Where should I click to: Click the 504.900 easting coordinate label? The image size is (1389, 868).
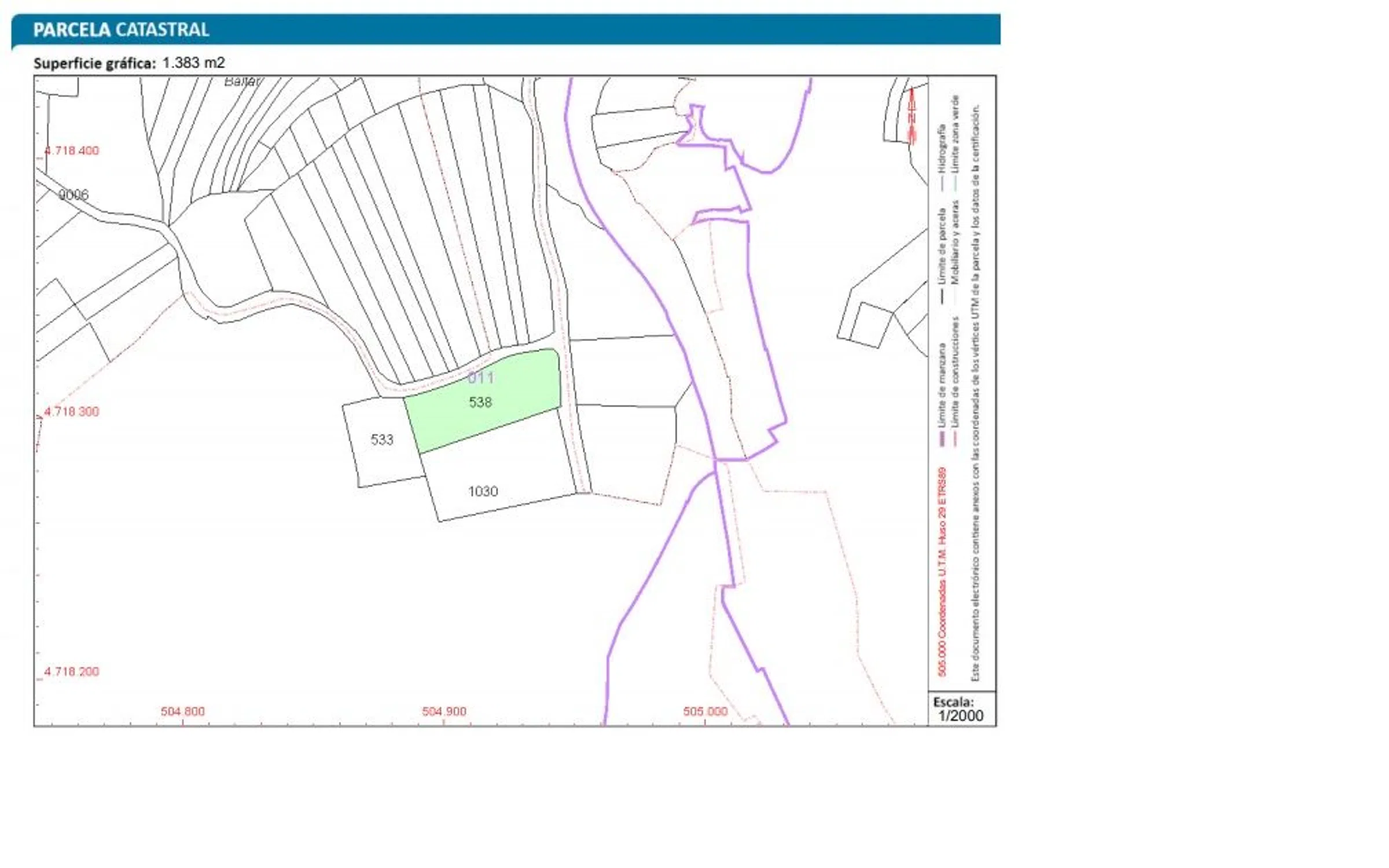(444, 711)
